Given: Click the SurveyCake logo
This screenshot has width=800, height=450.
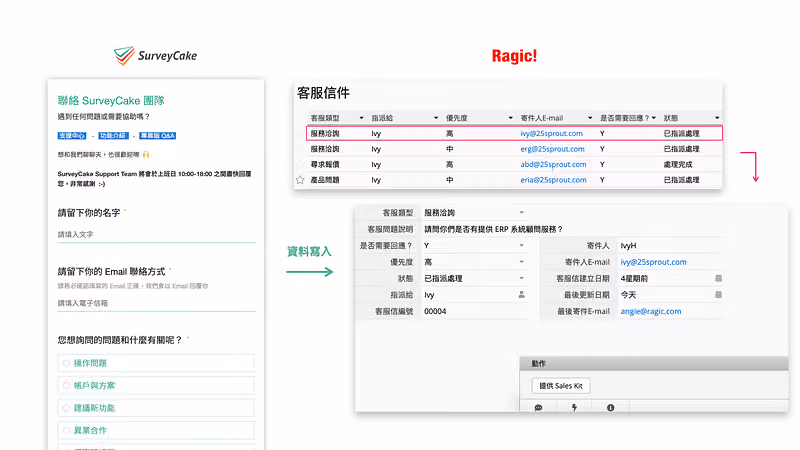Looking at the screenshot, I should (155, 56).
